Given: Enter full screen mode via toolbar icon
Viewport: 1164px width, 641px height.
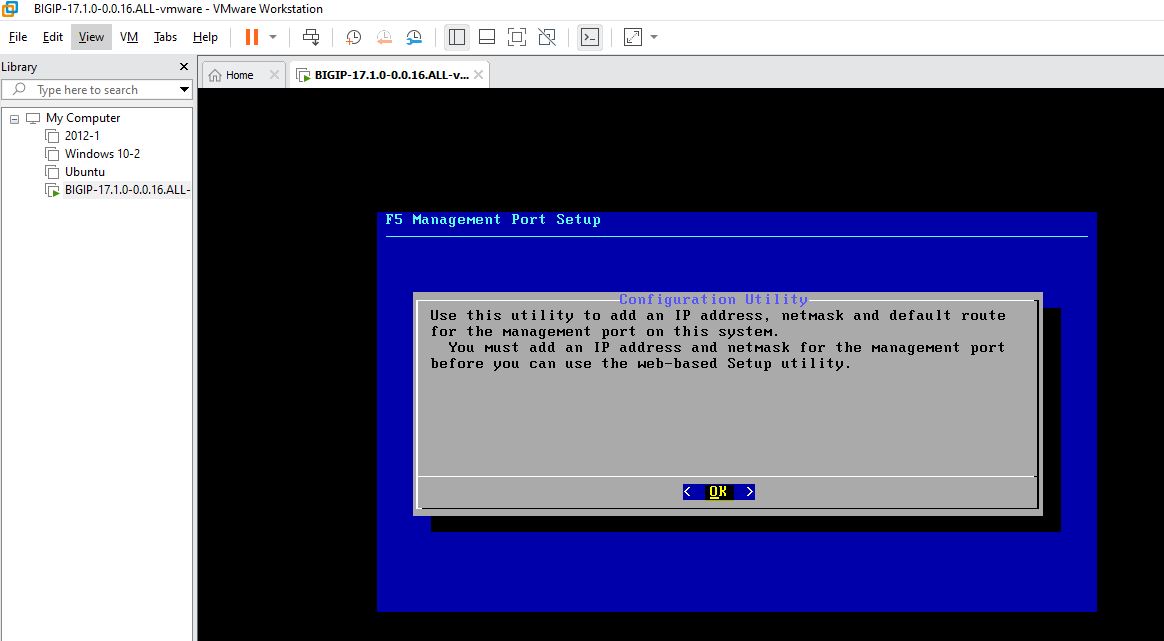Looking at the screenshot, I should click(x=517, y=37).
